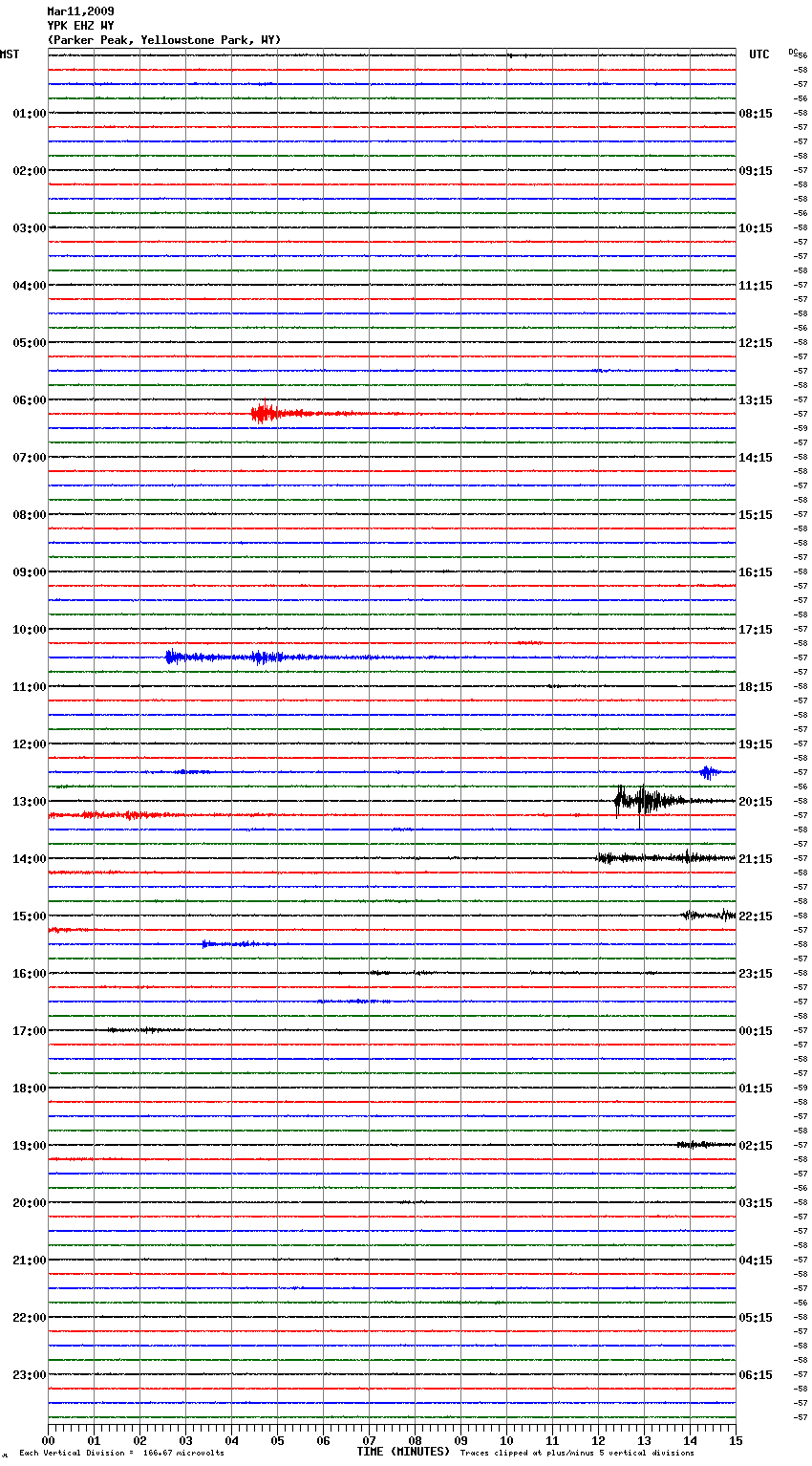Image resolution: width=812 pixels, height=1466 pixels.
Task: Click the 17:00 MST time label
Action: click(30, 1031)
